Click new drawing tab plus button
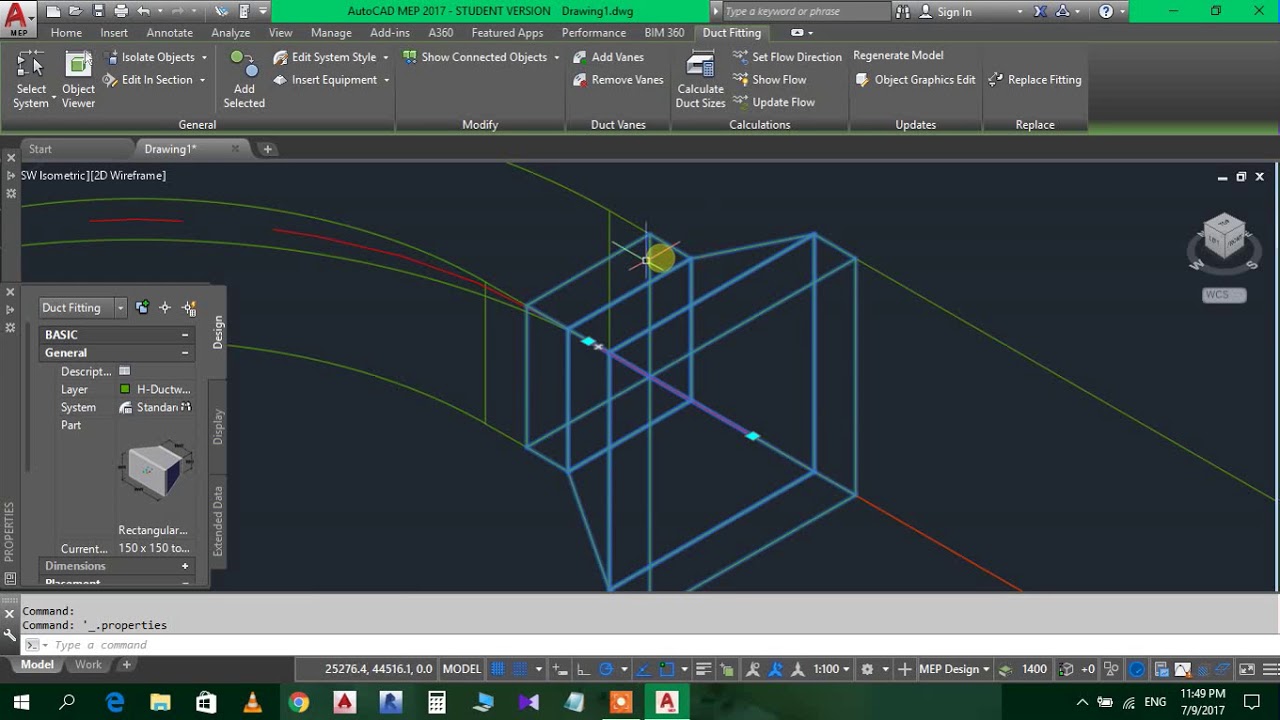Viewport: 1280px width, 720px height. click(x=267, y=149)
